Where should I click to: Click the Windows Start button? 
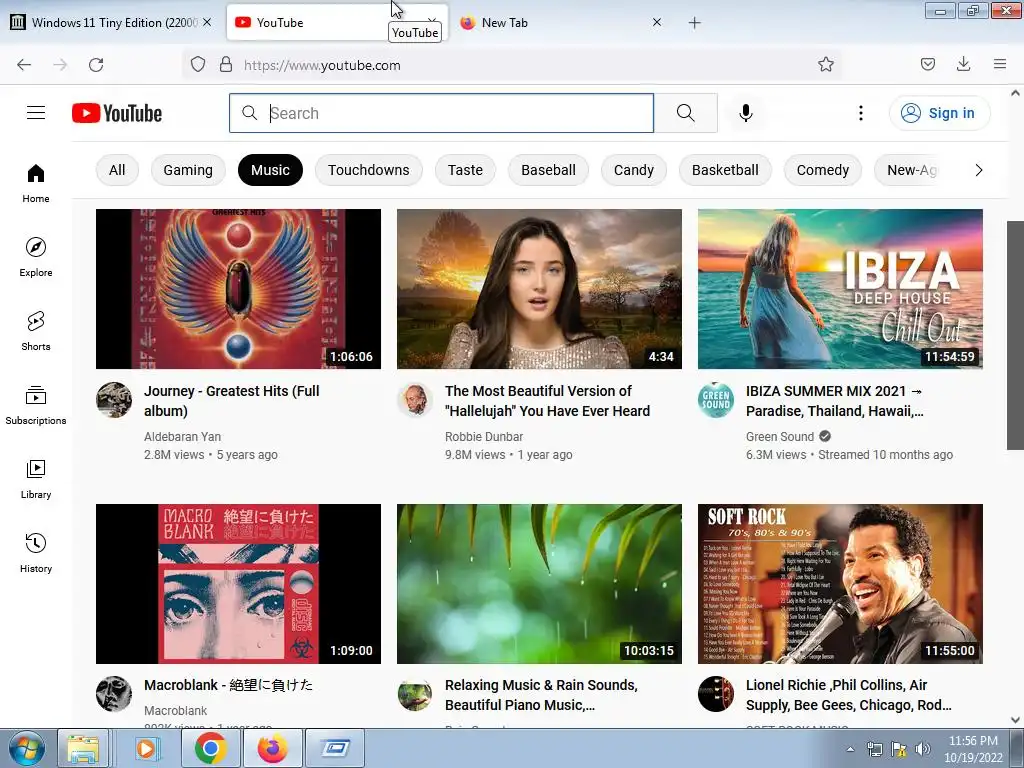click(27, 748)
